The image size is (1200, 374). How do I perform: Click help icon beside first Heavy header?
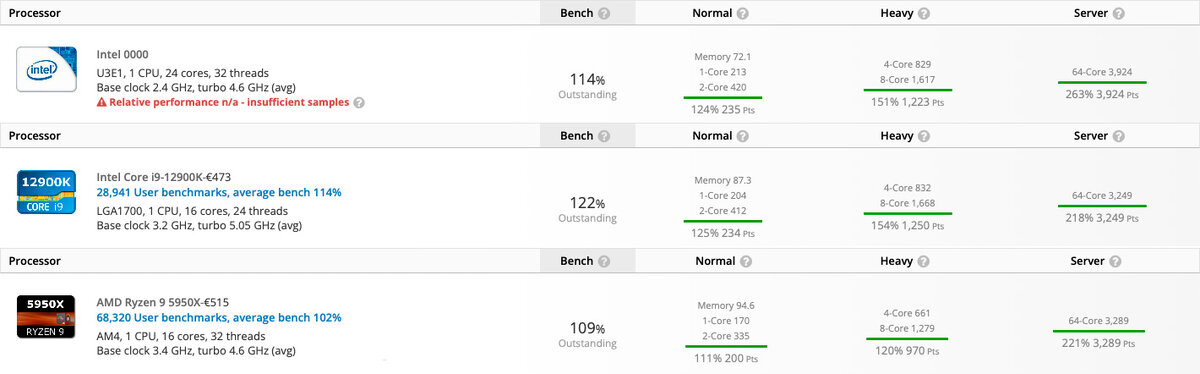click(924, 13)
